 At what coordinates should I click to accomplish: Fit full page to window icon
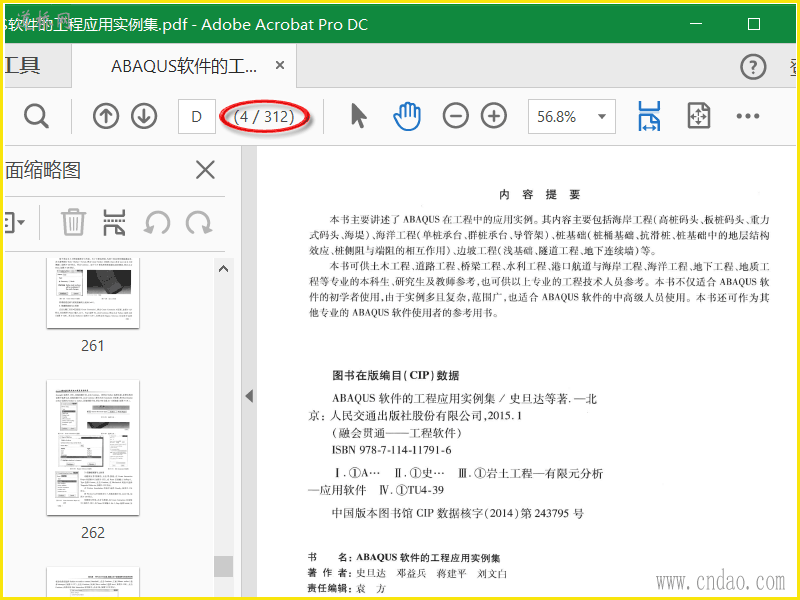[698, 116]
